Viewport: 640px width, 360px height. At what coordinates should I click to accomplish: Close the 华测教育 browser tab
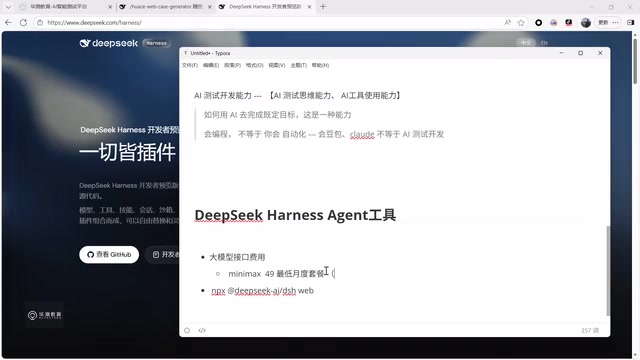click(110, 7)
